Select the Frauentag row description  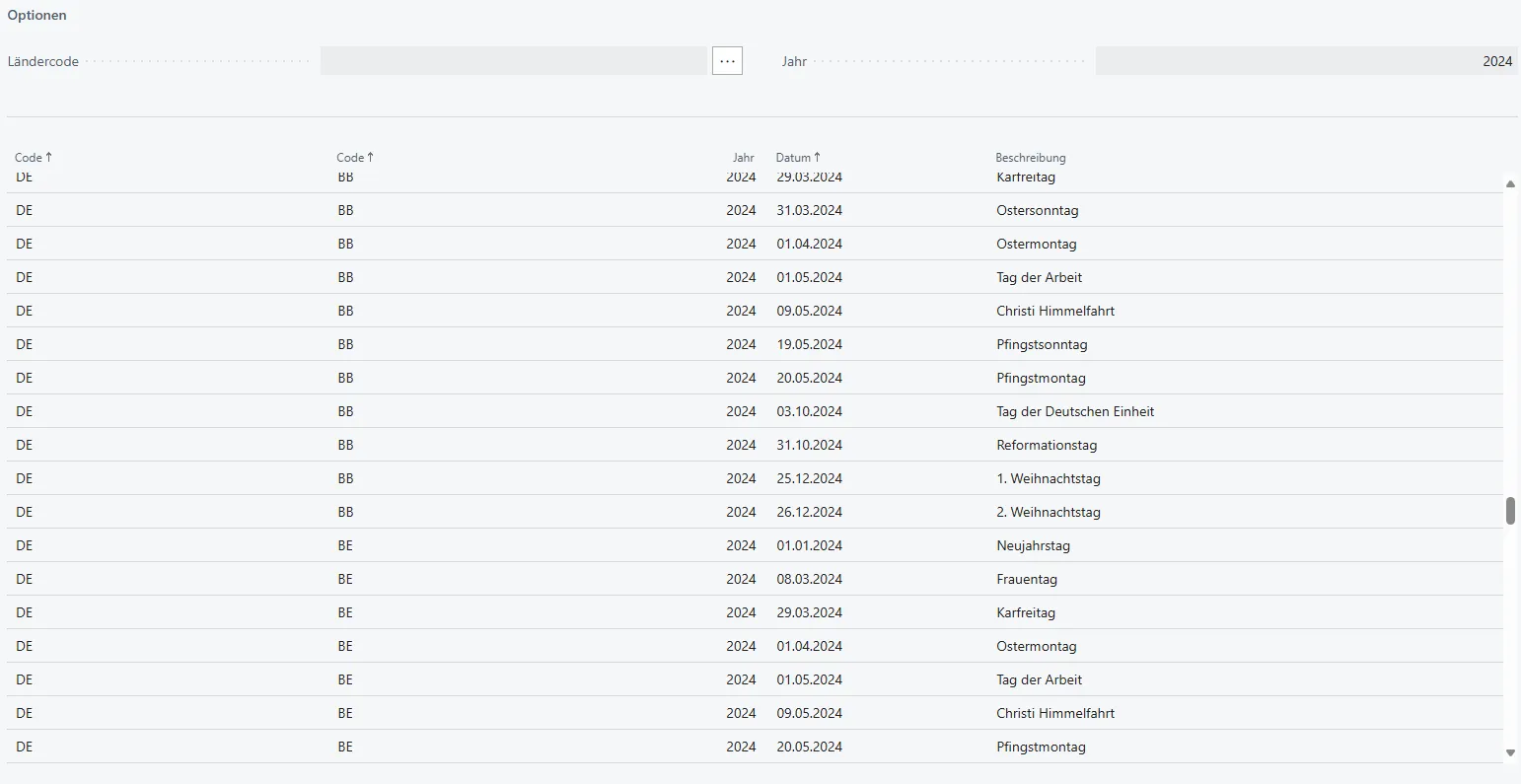[x=1026, y=579]
